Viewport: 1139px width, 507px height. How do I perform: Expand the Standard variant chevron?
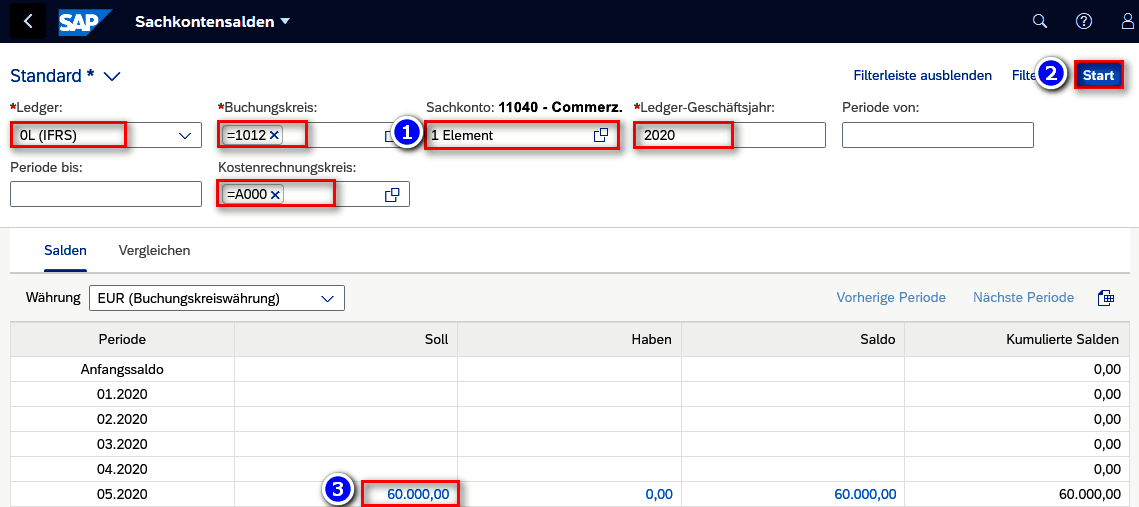[112, 76]
